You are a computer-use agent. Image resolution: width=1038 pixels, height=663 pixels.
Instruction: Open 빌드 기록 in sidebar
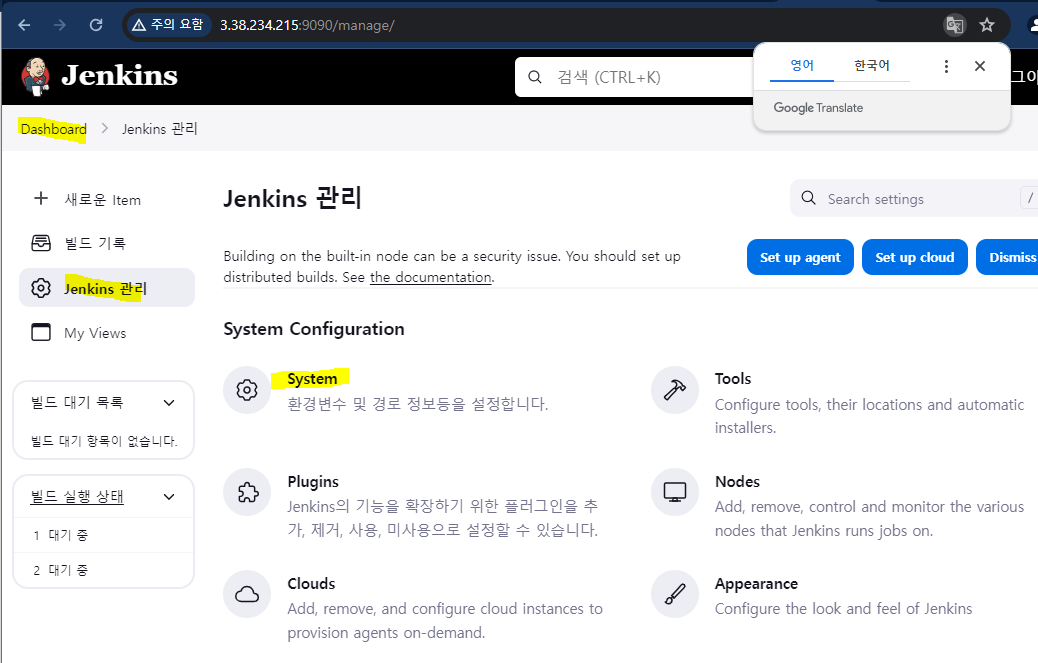[107, 243]
